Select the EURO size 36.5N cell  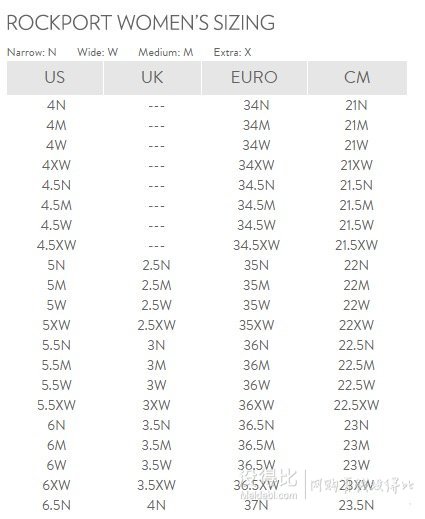256,425
